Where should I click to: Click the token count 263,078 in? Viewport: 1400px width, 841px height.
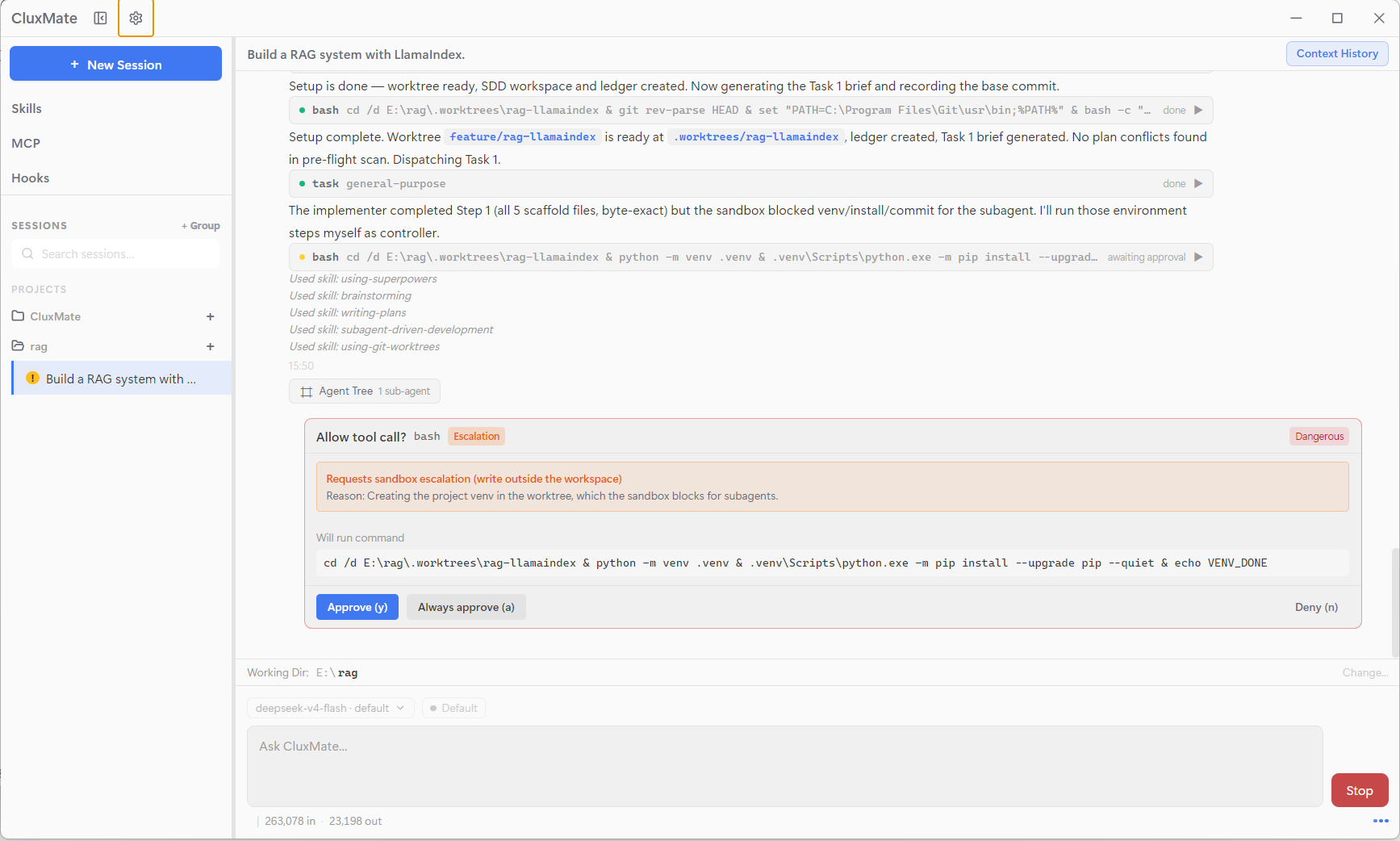click(x=290, y=821)
